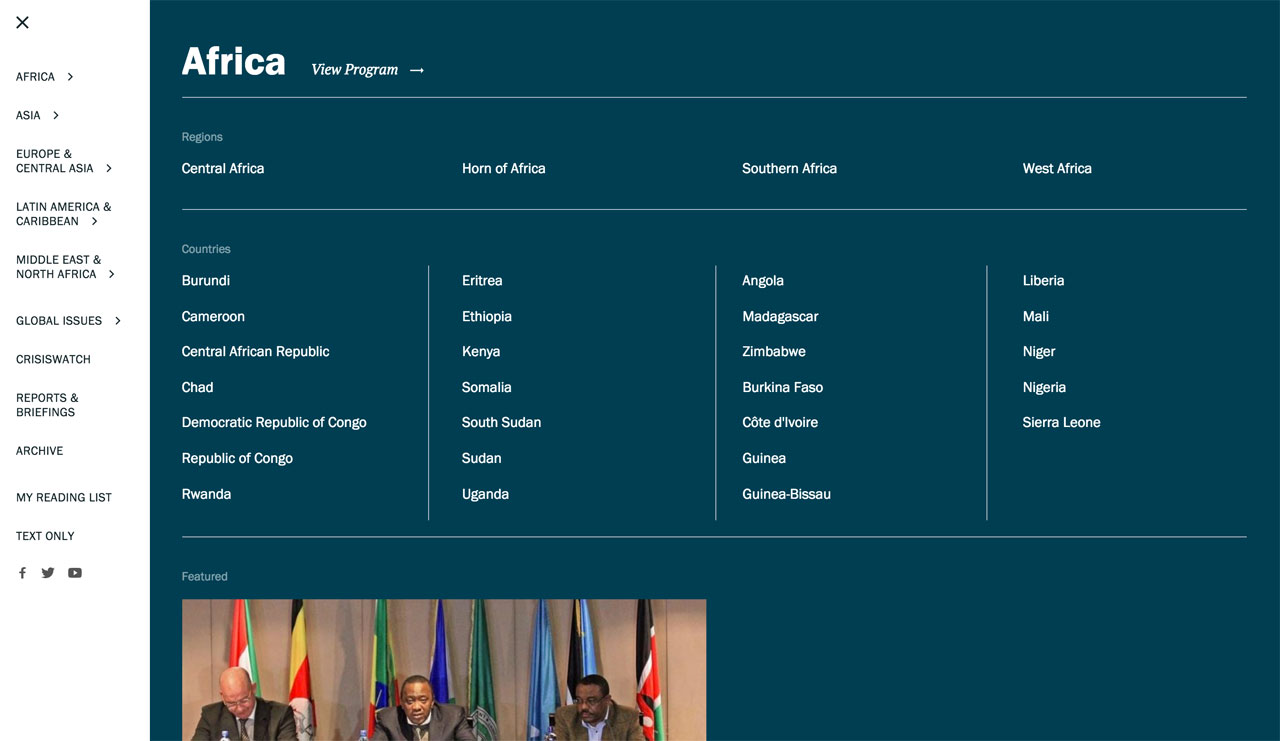Image resolution: width=1280 pixels, height=741 pixels.
Task: Expand Middle East & North Africa chevron
Action: 111,274
